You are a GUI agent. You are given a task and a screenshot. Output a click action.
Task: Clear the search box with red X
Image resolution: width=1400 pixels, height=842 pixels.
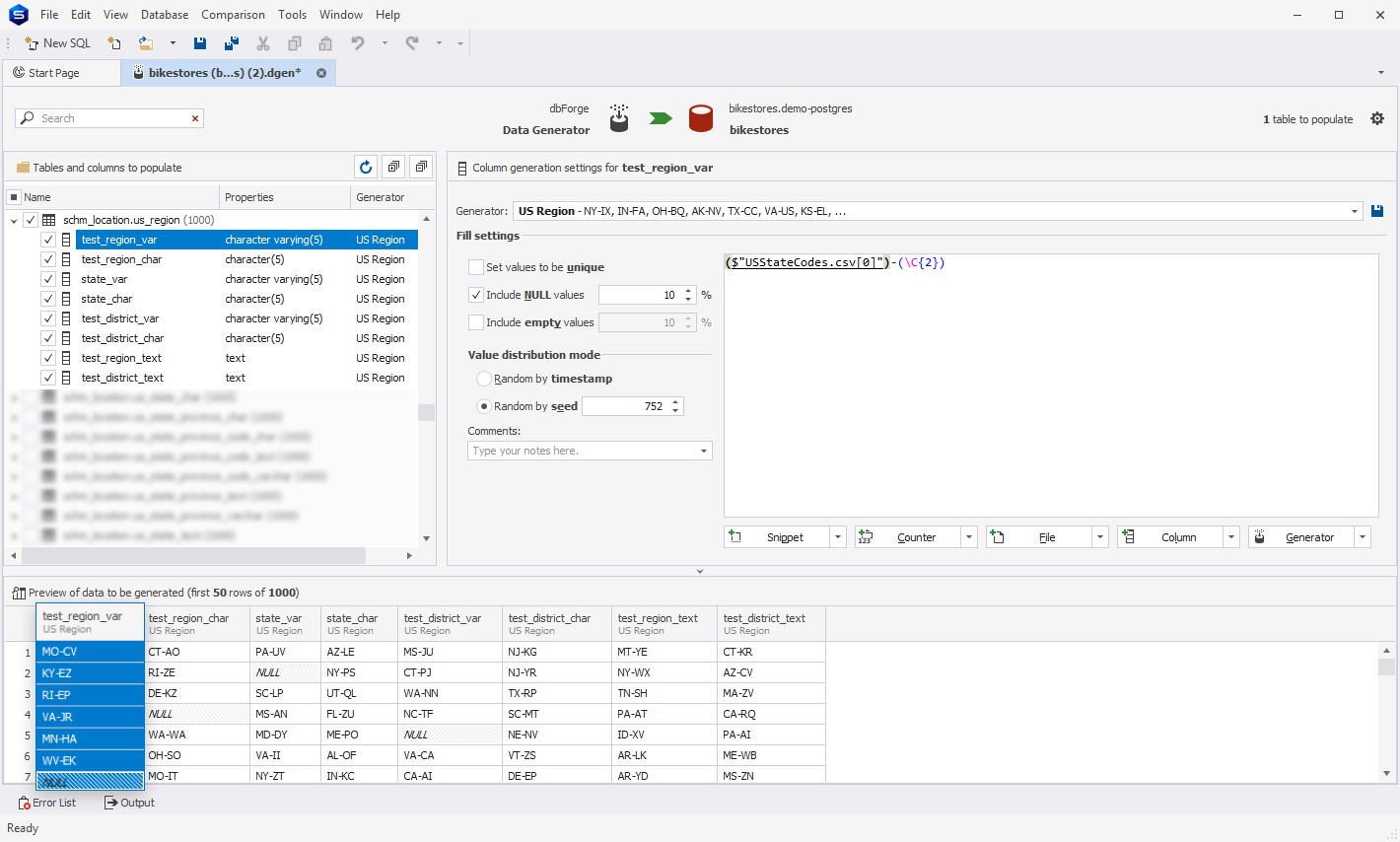(x=195, y=118)
